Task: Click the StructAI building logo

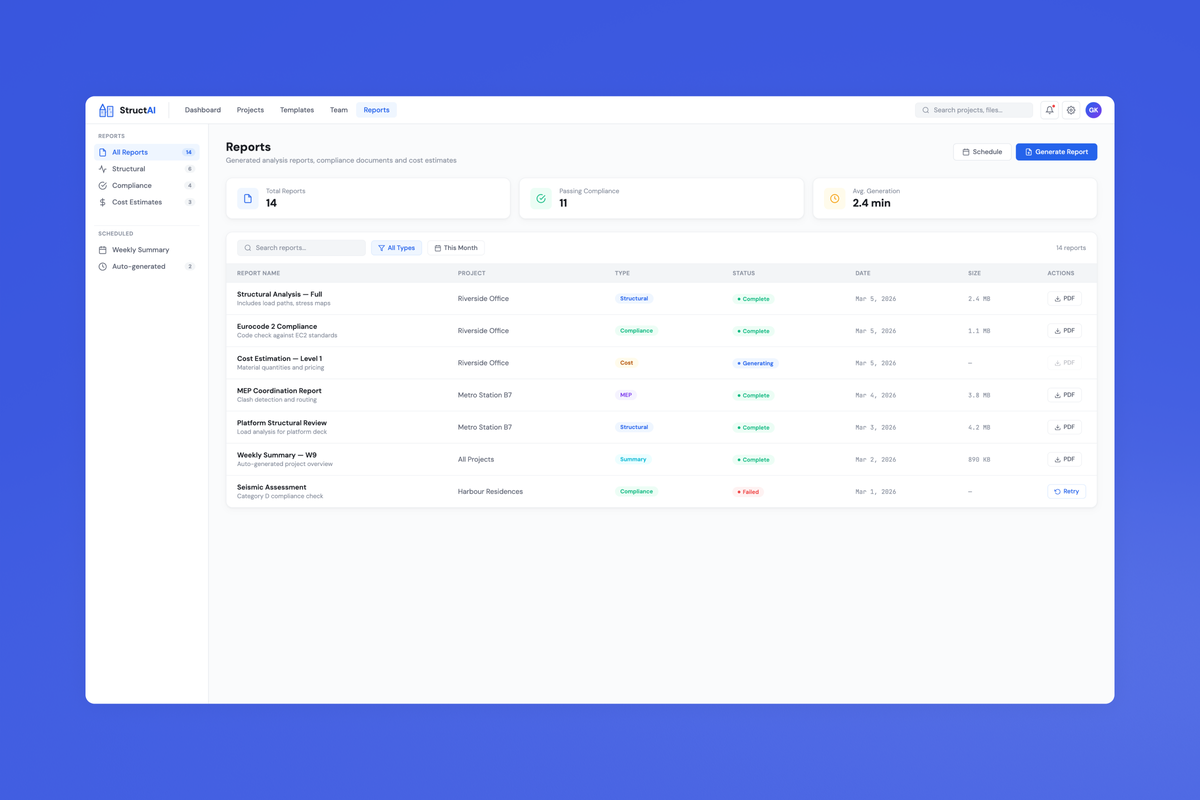Action: click(x=105, y=110)
